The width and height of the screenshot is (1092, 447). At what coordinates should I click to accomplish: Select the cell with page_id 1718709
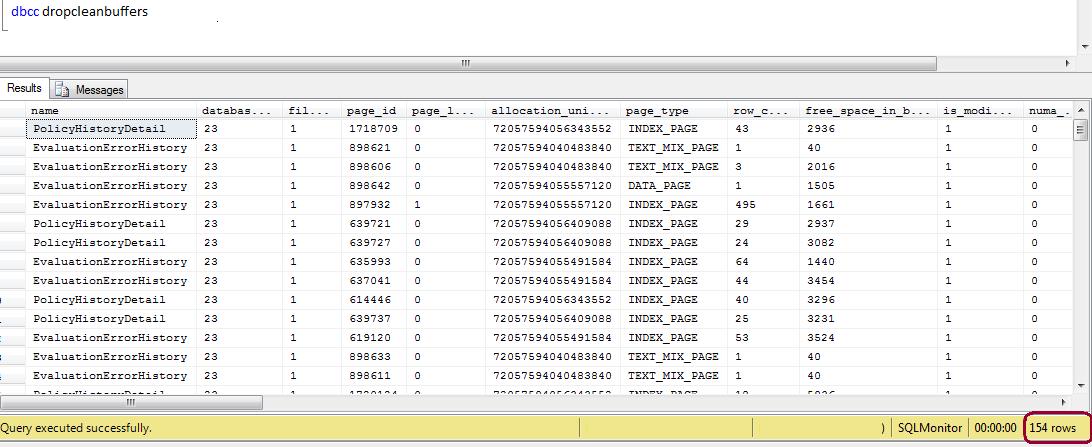coord(371,129)
